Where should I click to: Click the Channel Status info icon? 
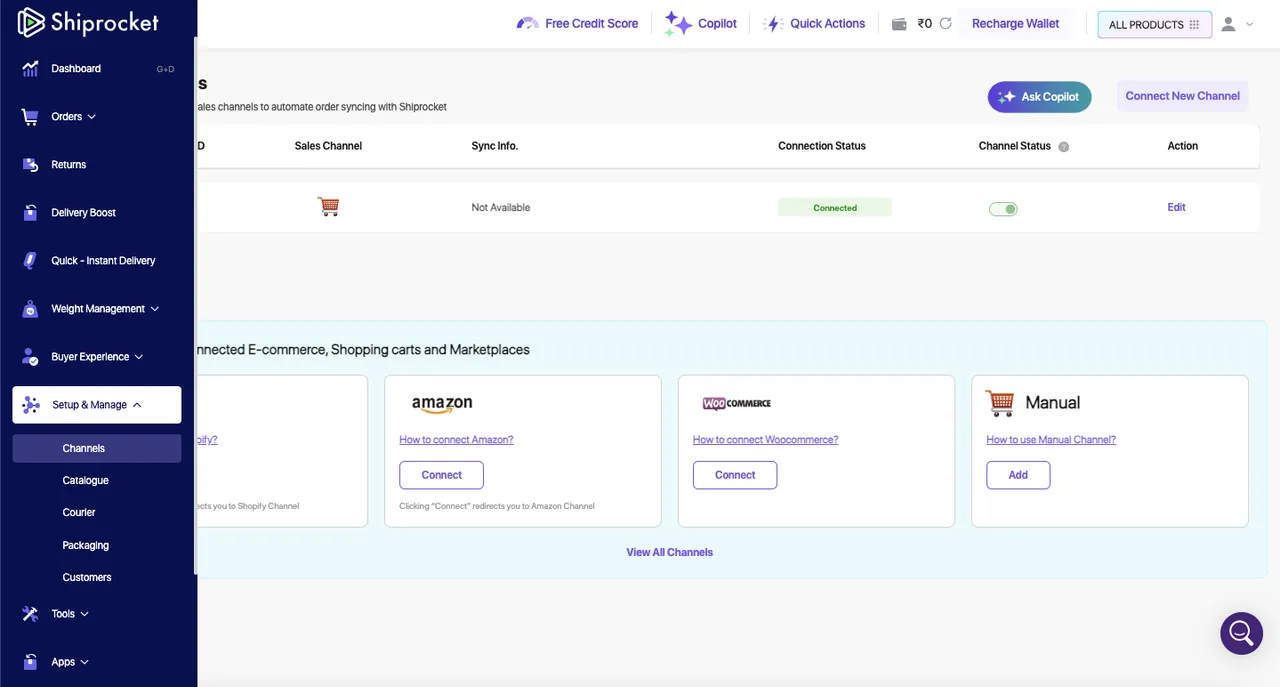point(1064,147)
